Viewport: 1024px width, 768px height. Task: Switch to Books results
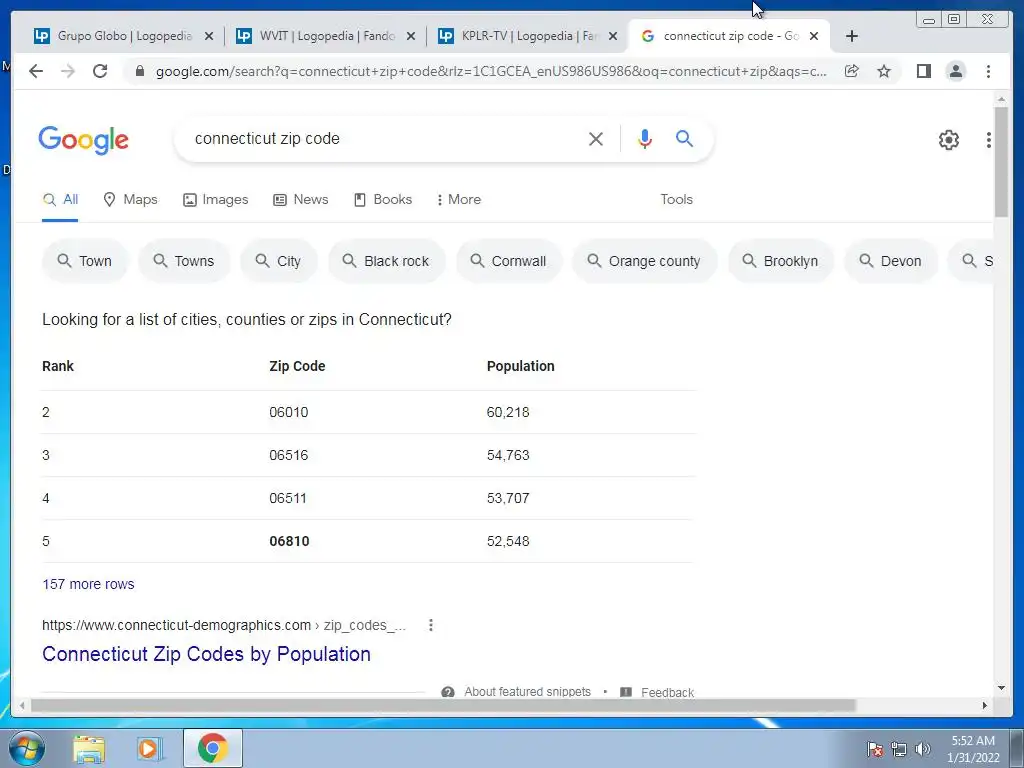point(383,200)
